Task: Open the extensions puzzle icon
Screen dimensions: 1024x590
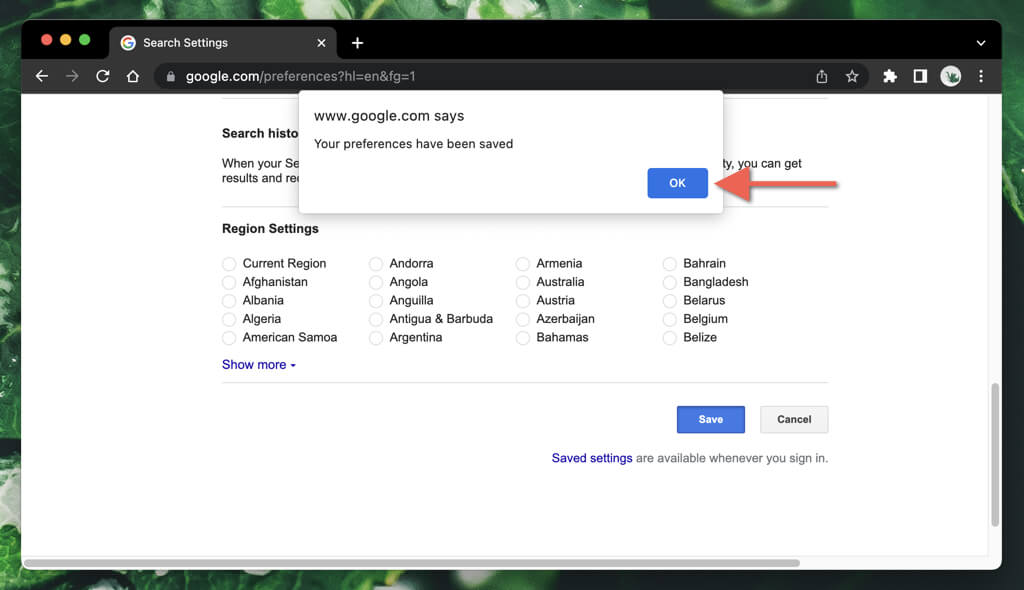Action: pos(890,76)
